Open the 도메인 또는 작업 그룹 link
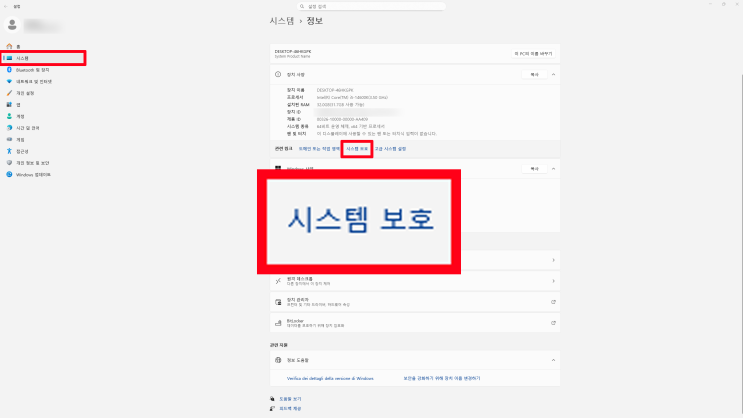This screenshot has width=743, height=418. pyautogui.click(x=319, y=149)
